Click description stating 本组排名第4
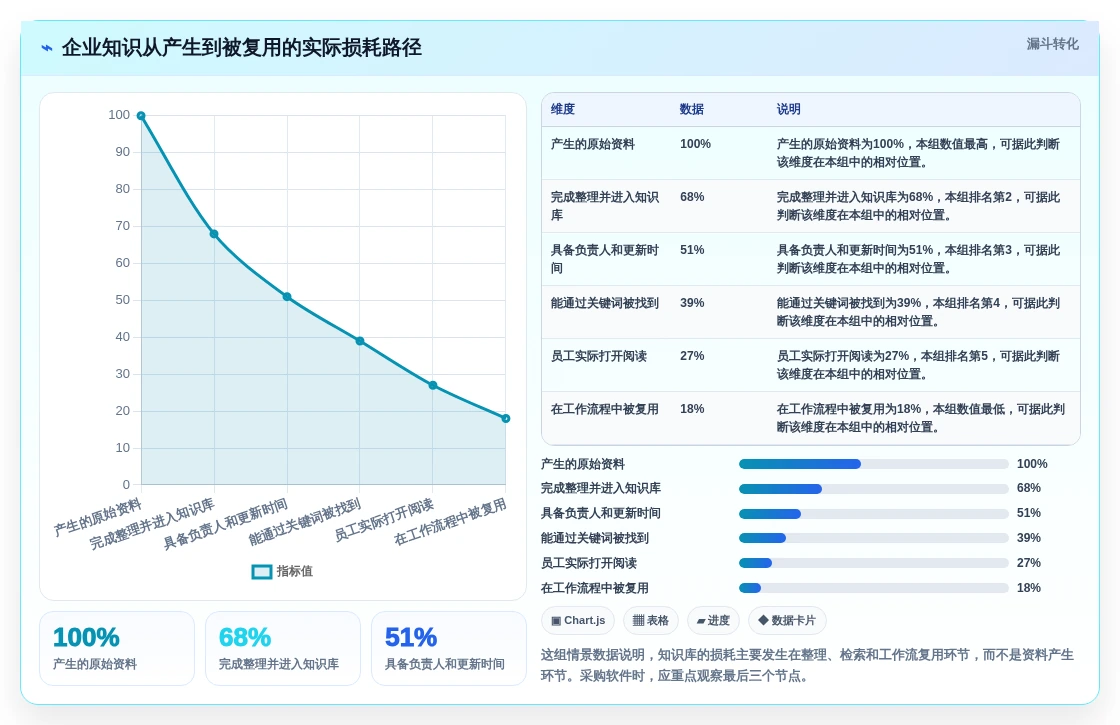This screenshot has width=1120, height=725. [919, 312]
